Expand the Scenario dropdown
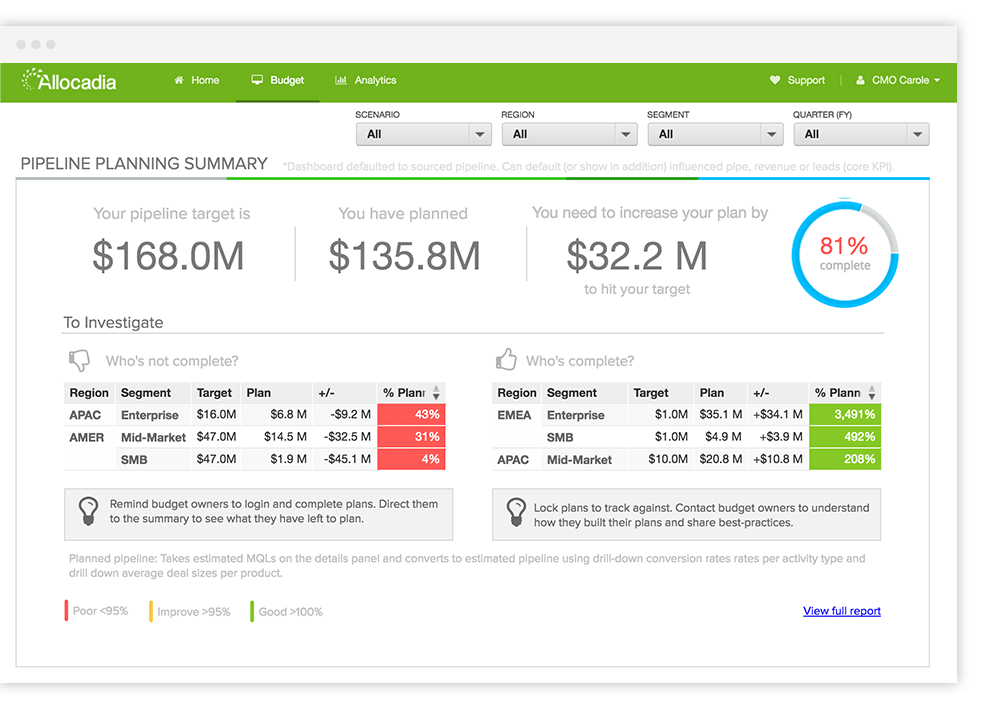 pyautogui.click(x=423, y=134)
